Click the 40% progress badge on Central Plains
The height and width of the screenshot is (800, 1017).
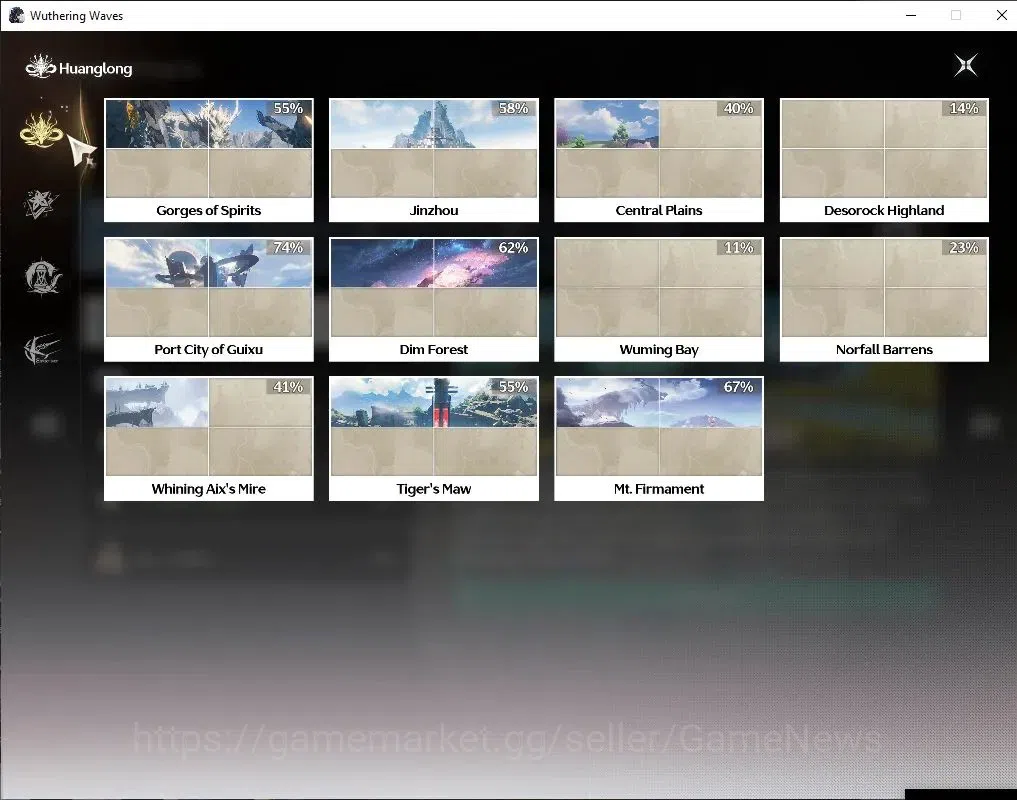(x=738, y=108)
